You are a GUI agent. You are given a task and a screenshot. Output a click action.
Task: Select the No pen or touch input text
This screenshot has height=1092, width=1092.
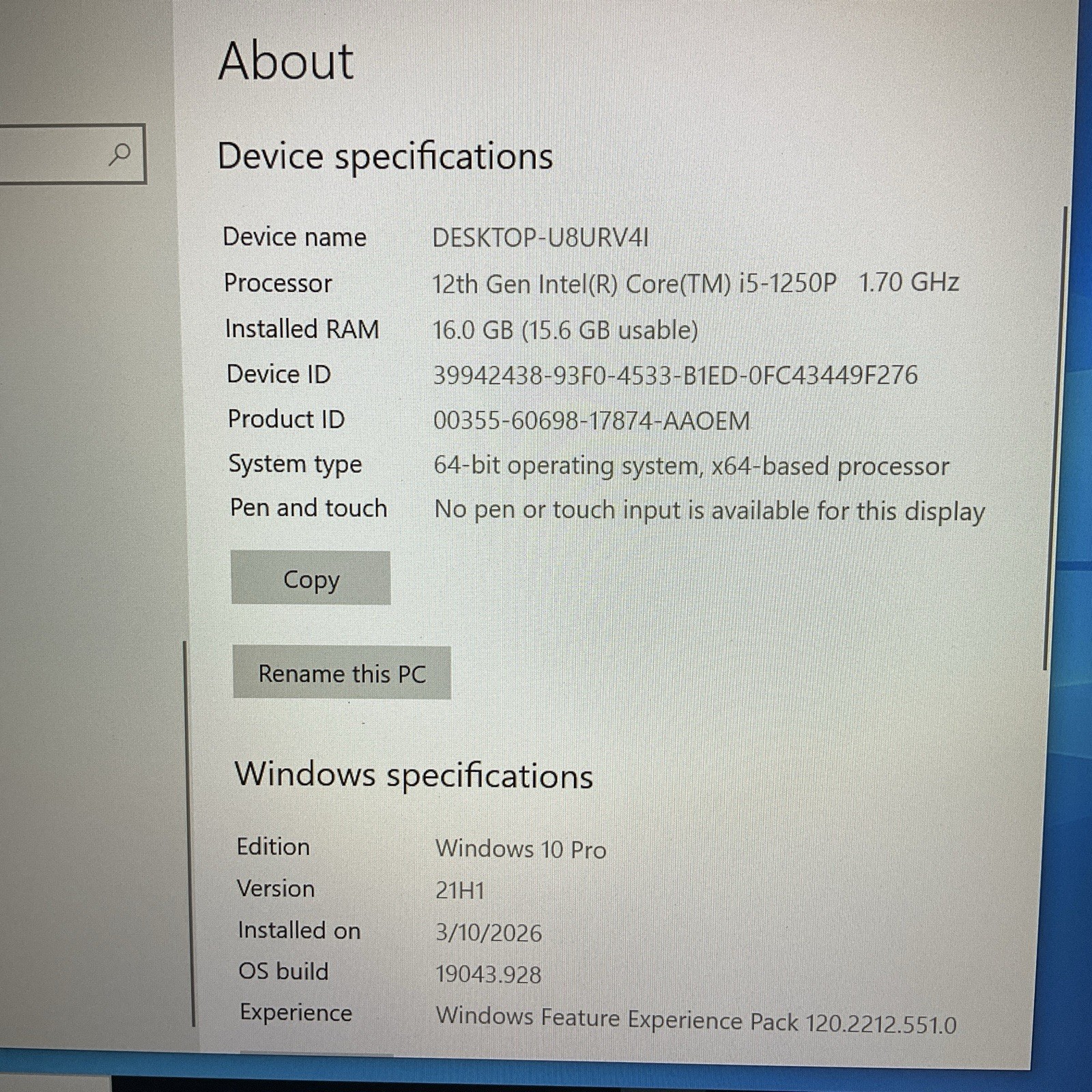click(x=710, y=511)
